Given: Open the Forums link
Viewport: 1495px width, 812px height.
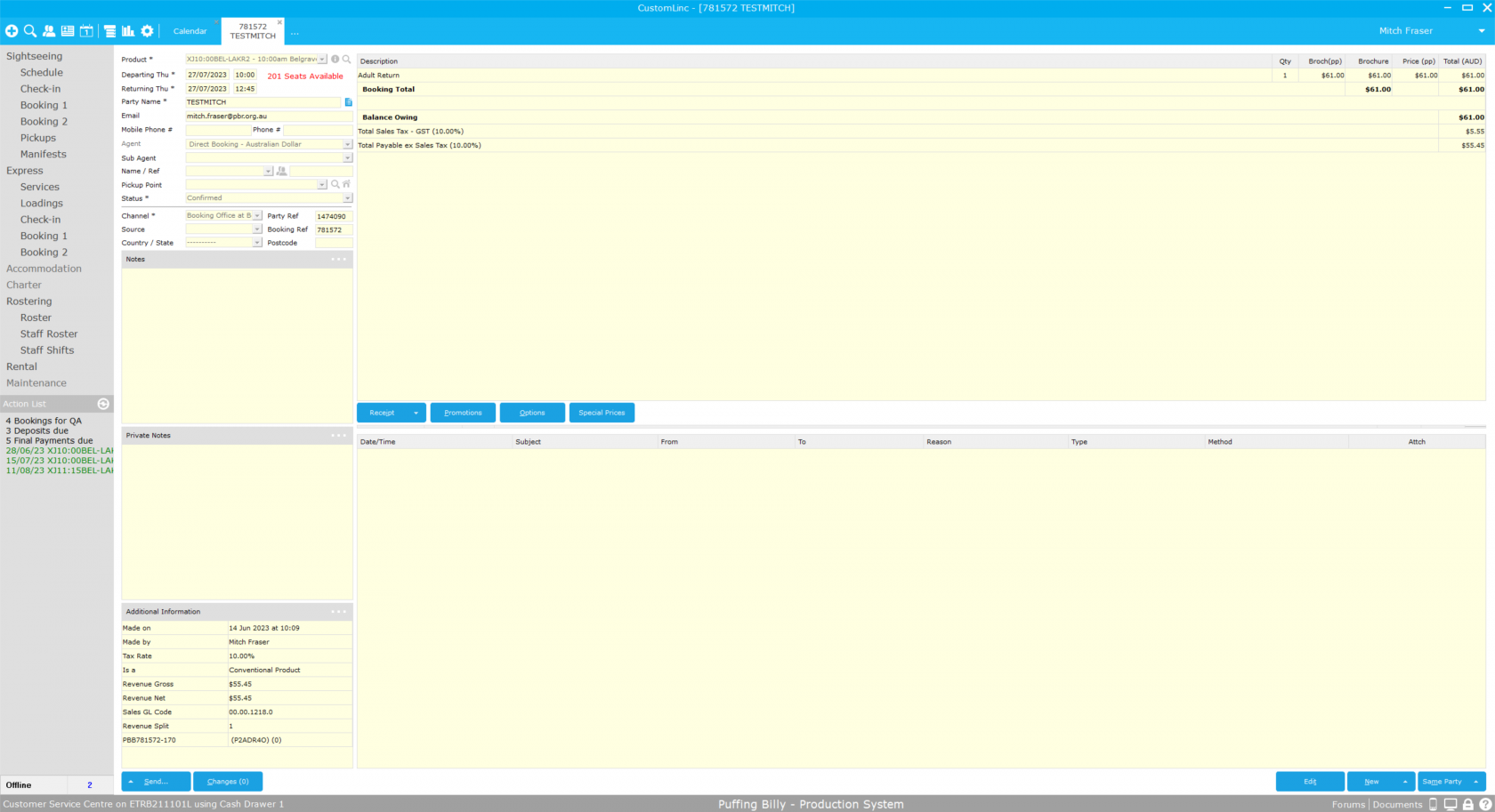Looking at the screenshot, I should pos(1348,805).
